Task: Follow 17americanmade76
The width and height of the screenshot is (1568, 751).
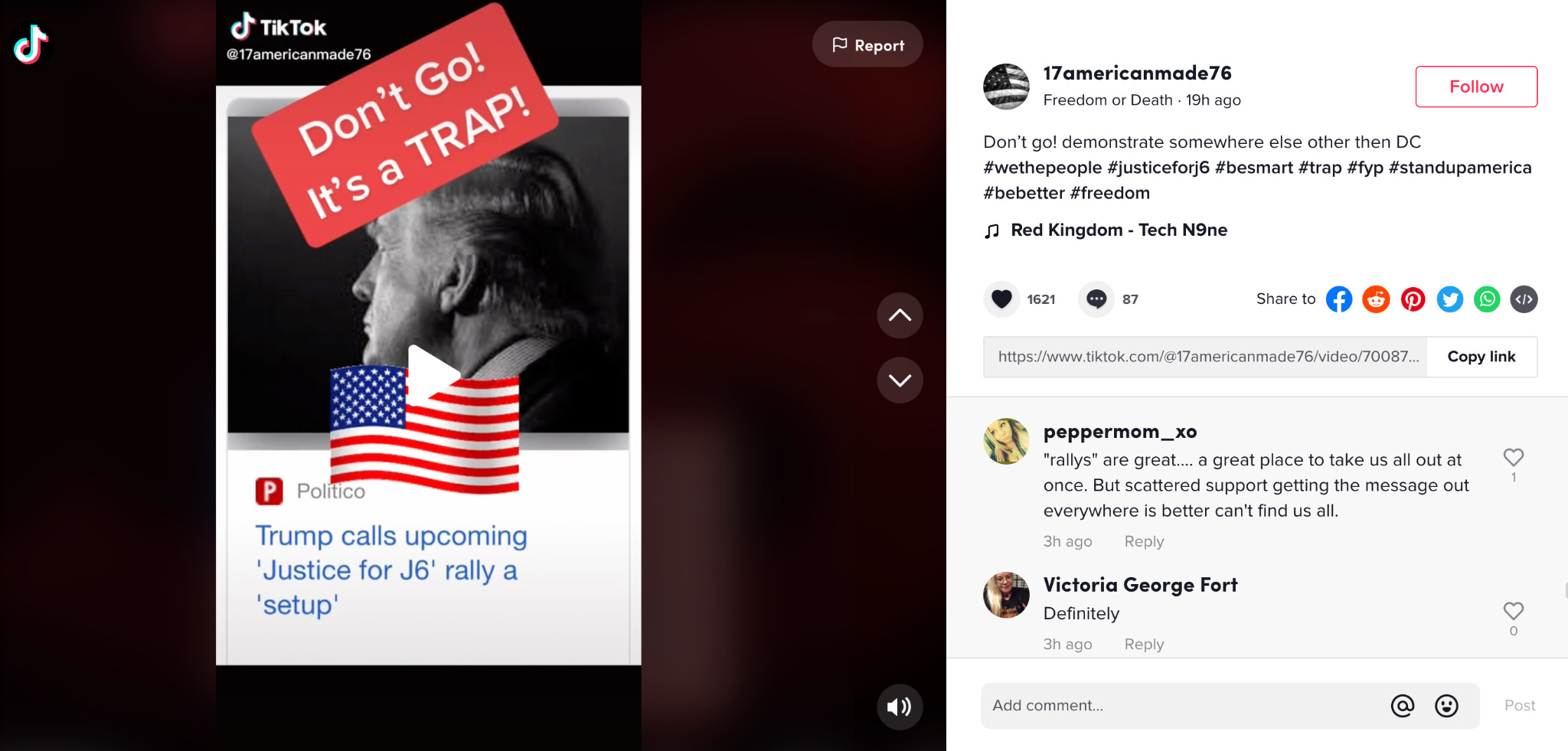Action: (x=1476, y=87)
